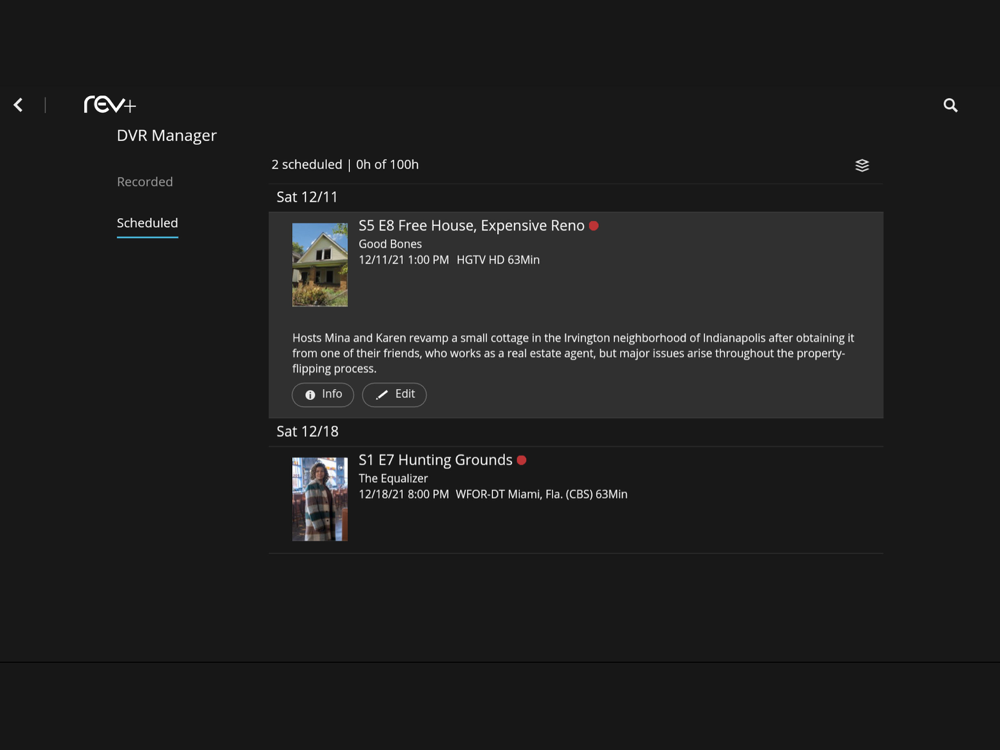Click The Equalizer series name
The image size is (1000, 750).
point(393,478)
